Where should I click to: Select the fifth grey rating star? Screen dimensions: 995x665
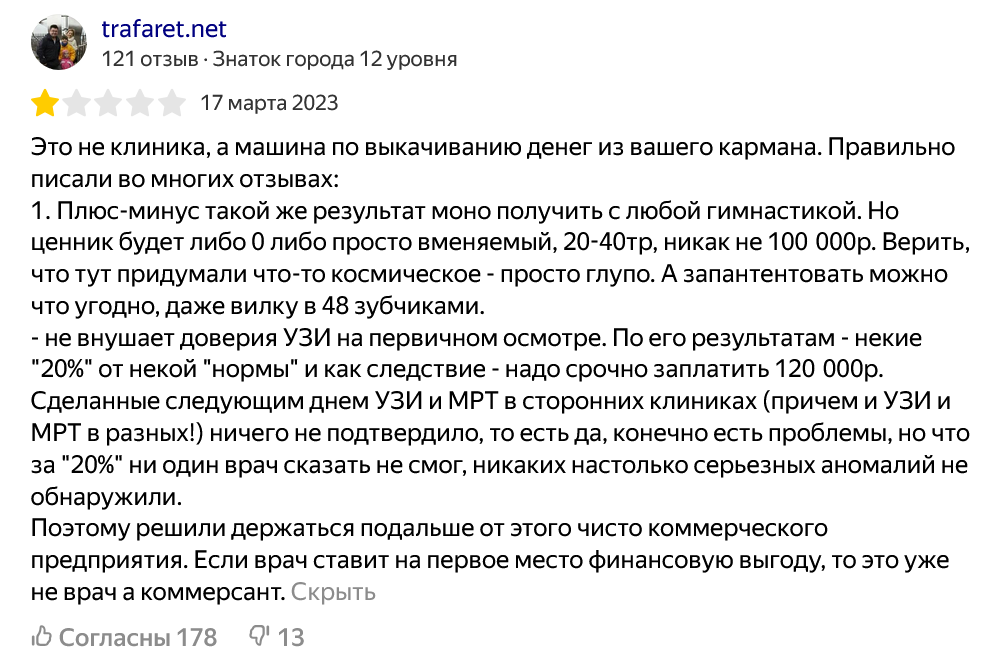tap(171, 103)
